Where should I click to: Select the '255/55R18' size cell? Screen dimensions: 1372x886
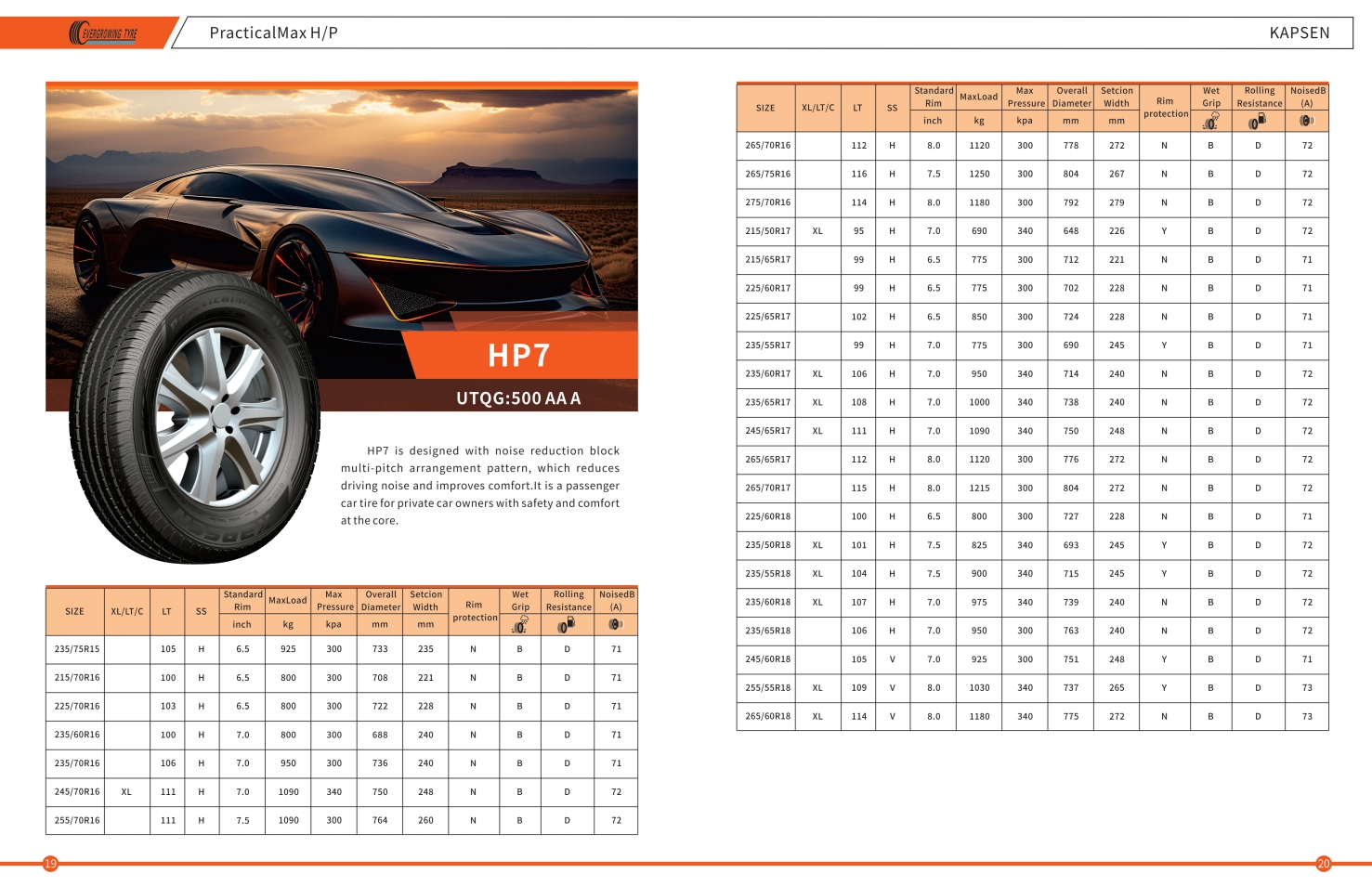coord(768,688)
